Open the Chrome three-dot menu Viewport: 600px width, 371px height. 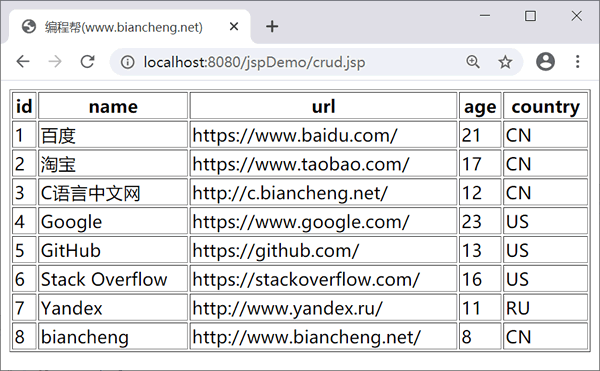pyautogui.click(x=577, y=62)
